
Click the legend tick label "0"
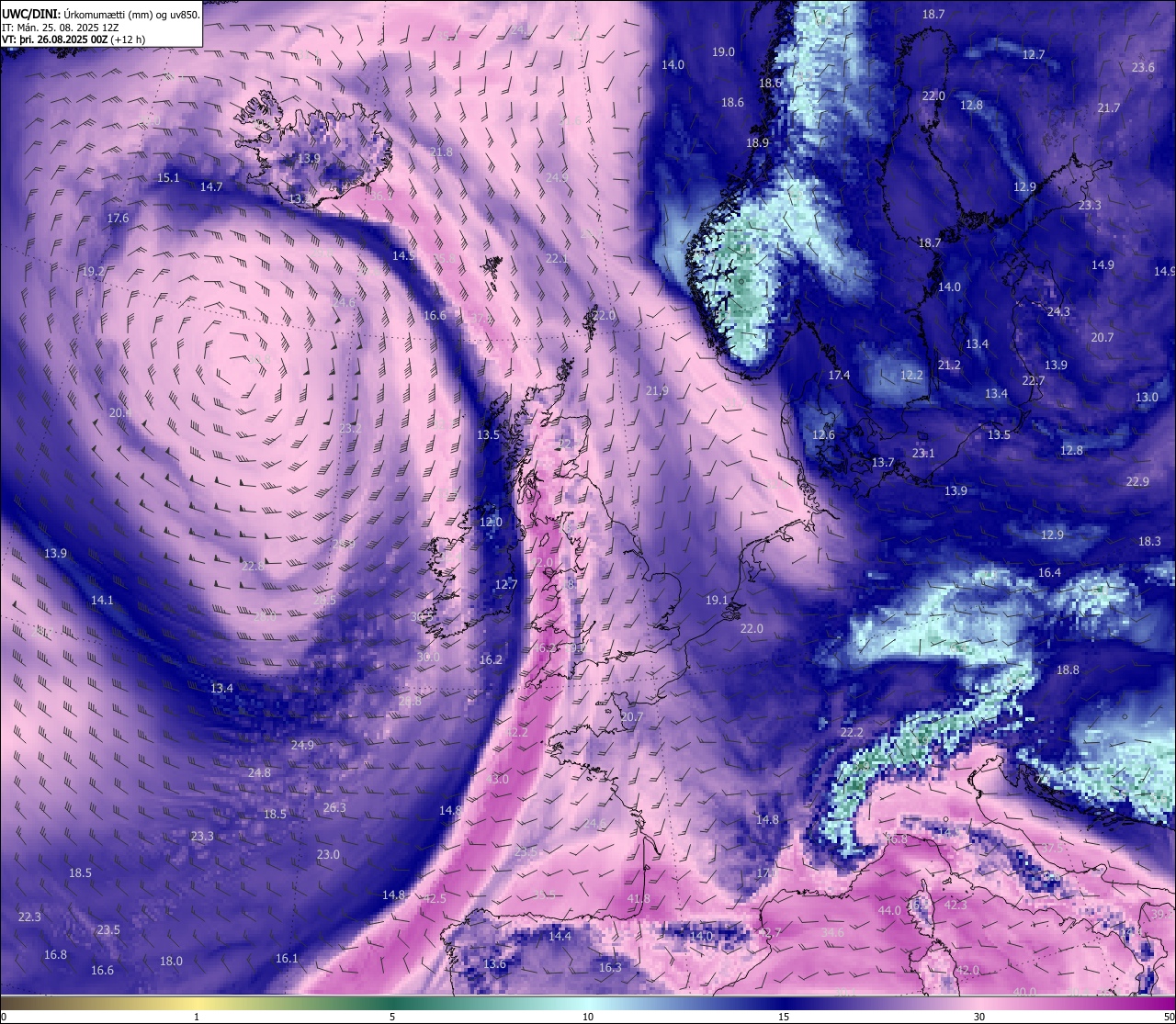pos(4,1017)
